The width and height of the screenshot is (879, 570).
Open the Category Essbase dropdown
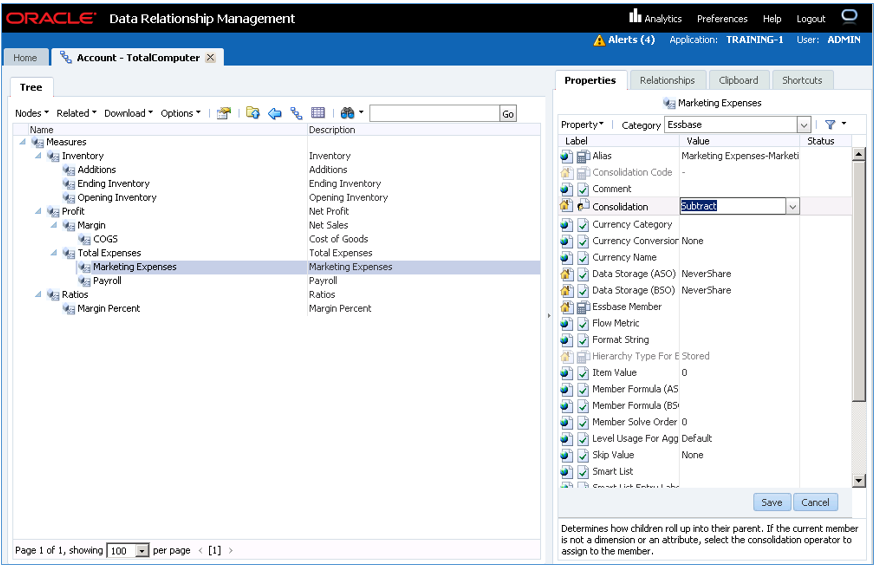(x=804, y=125)
